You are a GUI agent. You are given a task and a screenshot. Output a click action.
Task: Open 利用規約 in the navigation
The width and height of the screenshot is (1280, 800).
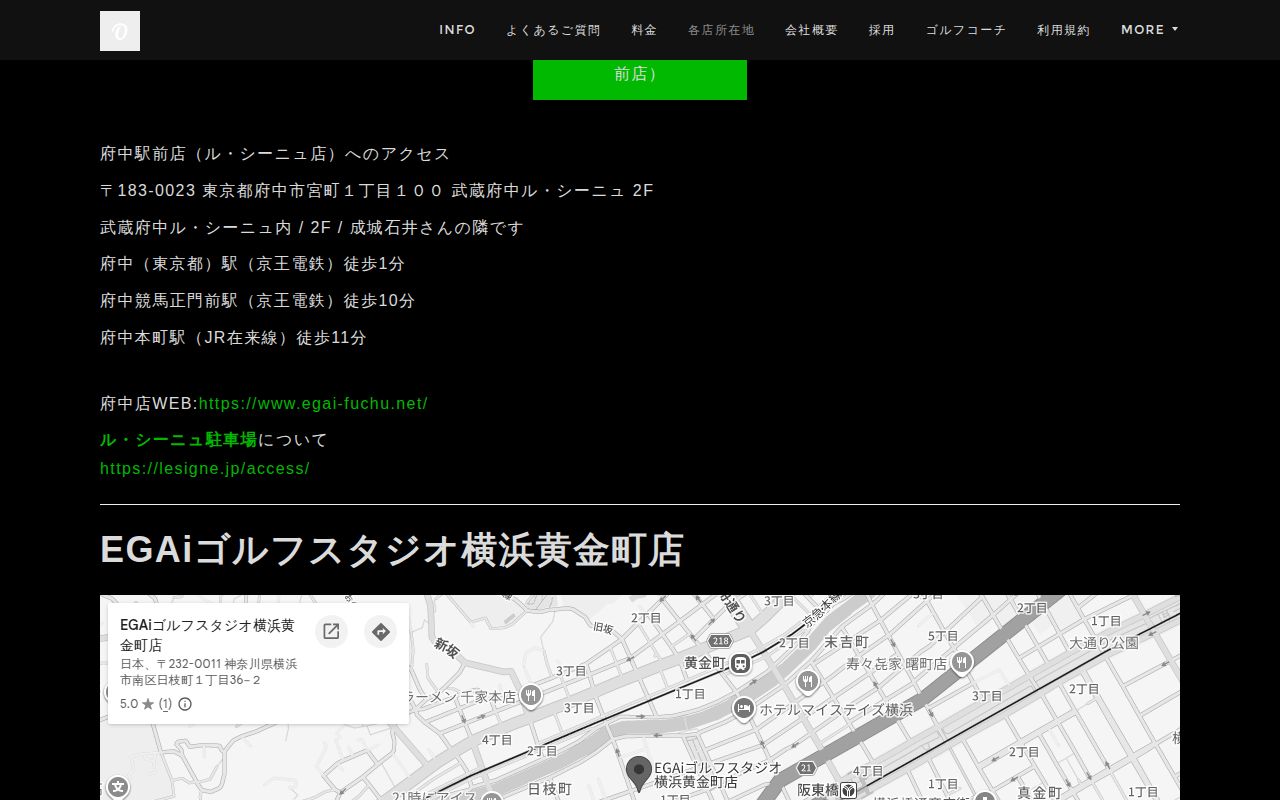1063,30
